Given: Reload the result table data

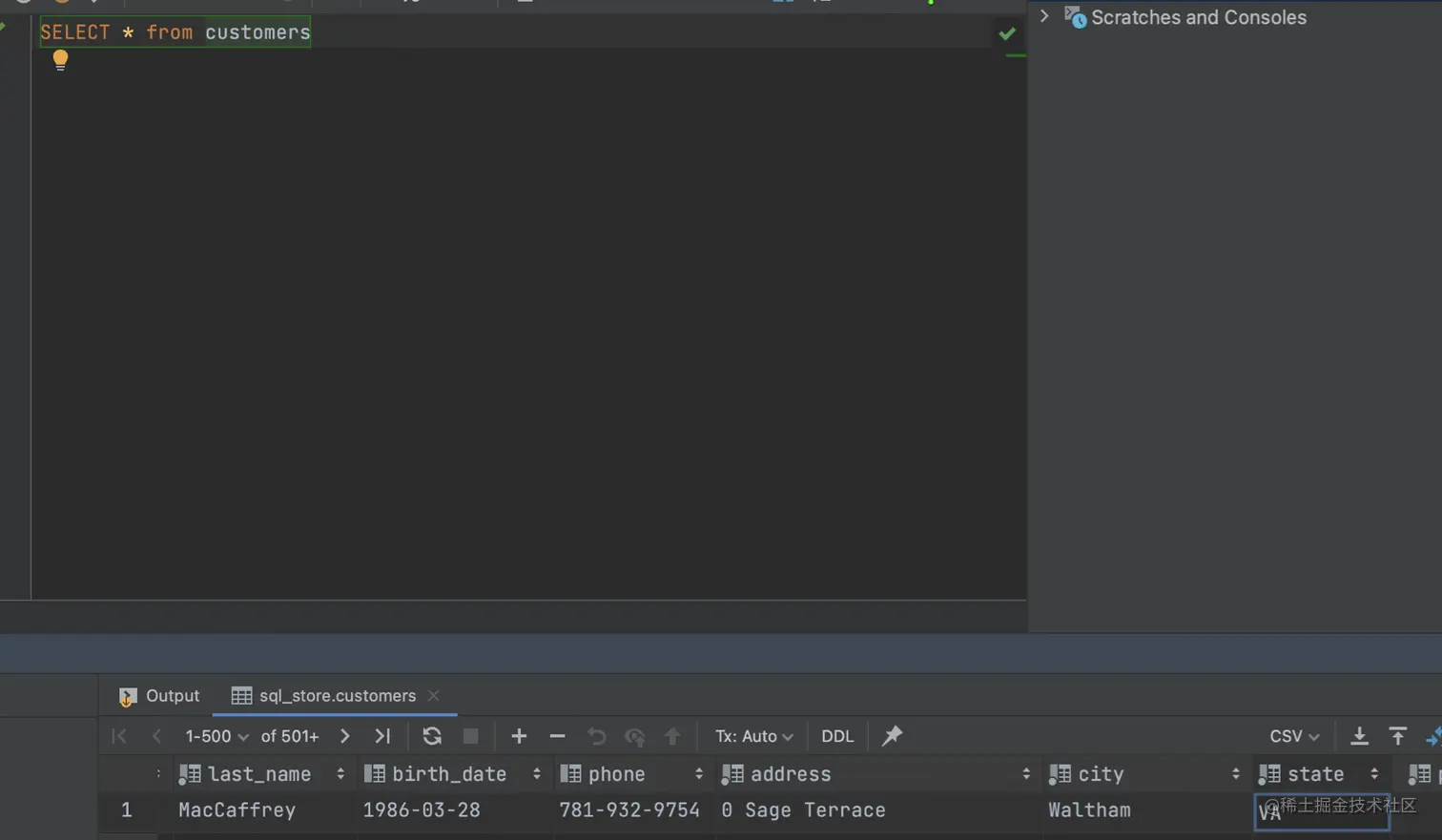Looking at the screenshot, I should [432, 736].
